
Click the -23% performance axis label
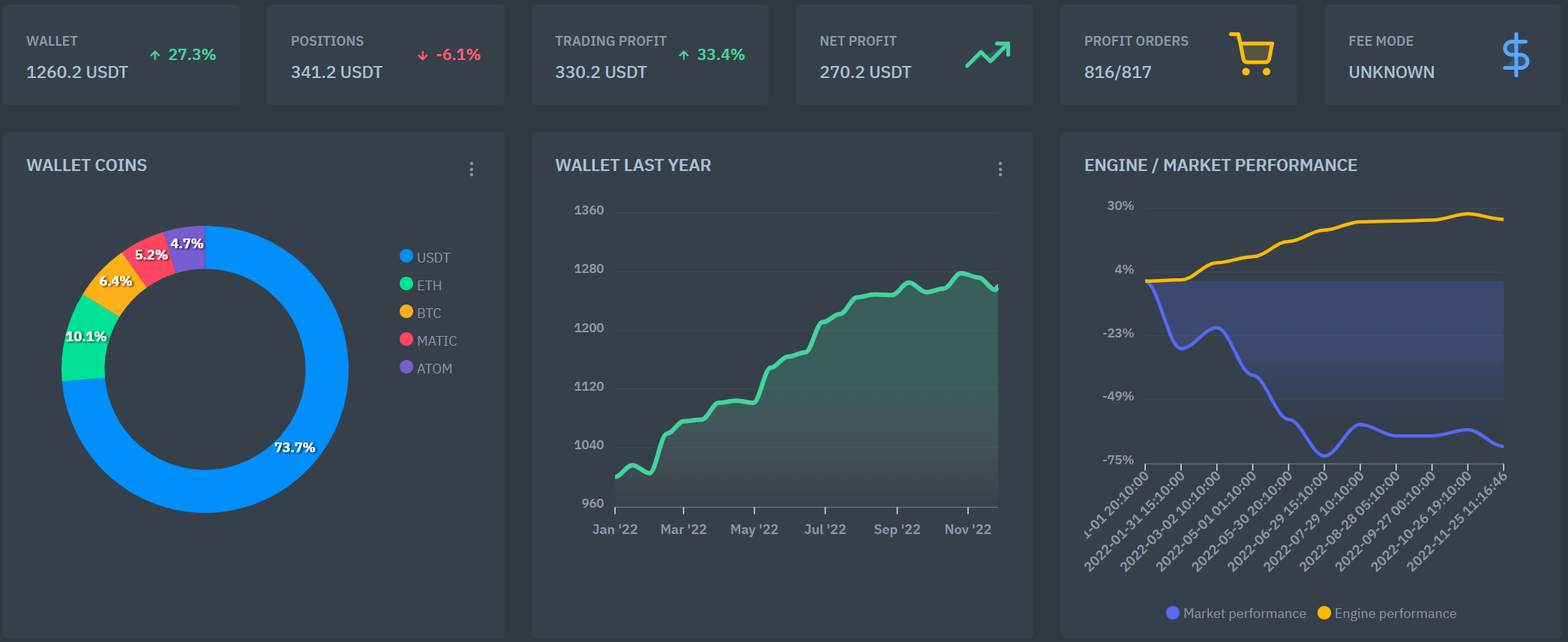click(x=1118, y=333)
